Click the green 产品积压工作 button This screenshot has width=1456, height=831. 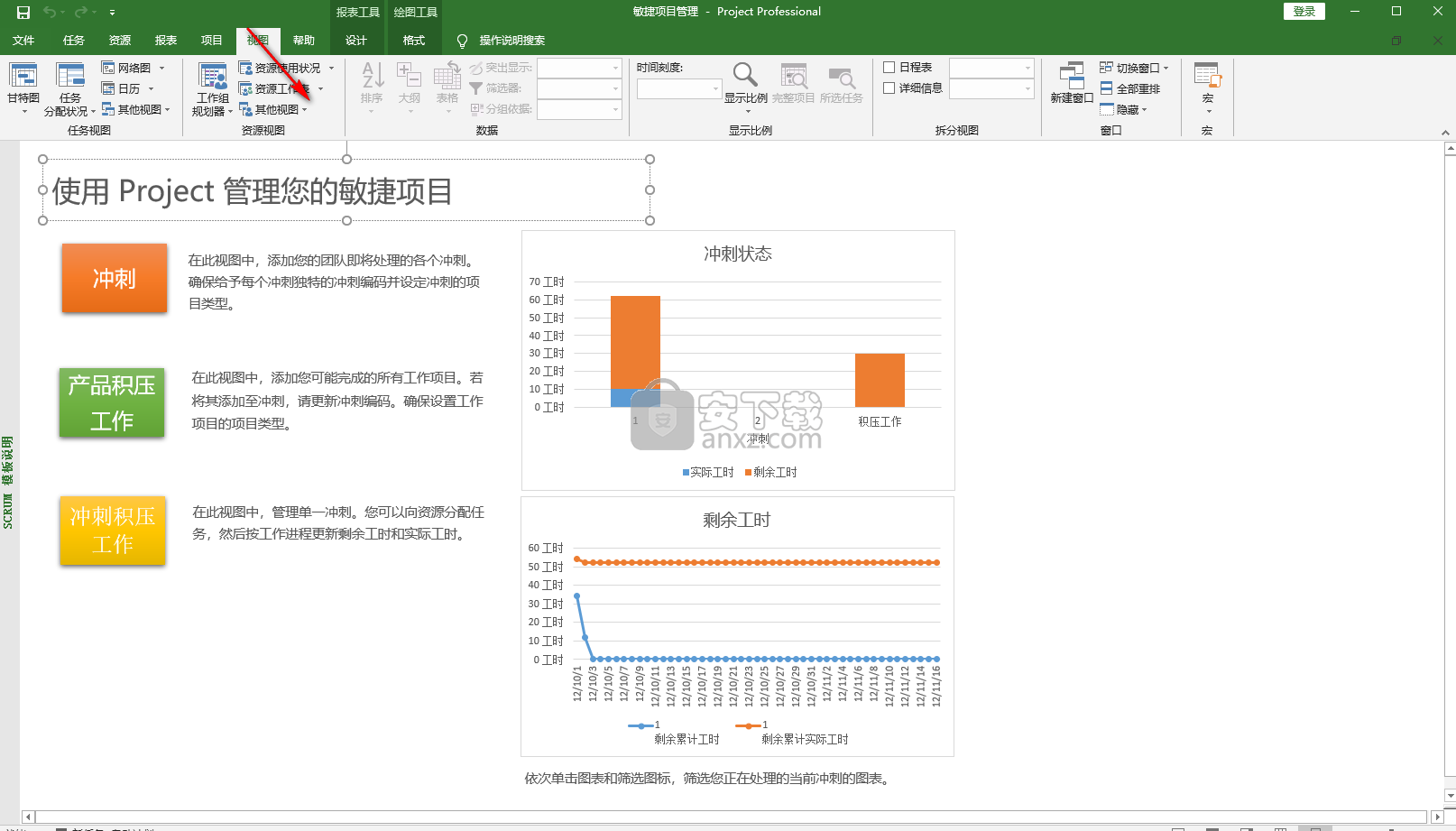click(x=112, y=402)
